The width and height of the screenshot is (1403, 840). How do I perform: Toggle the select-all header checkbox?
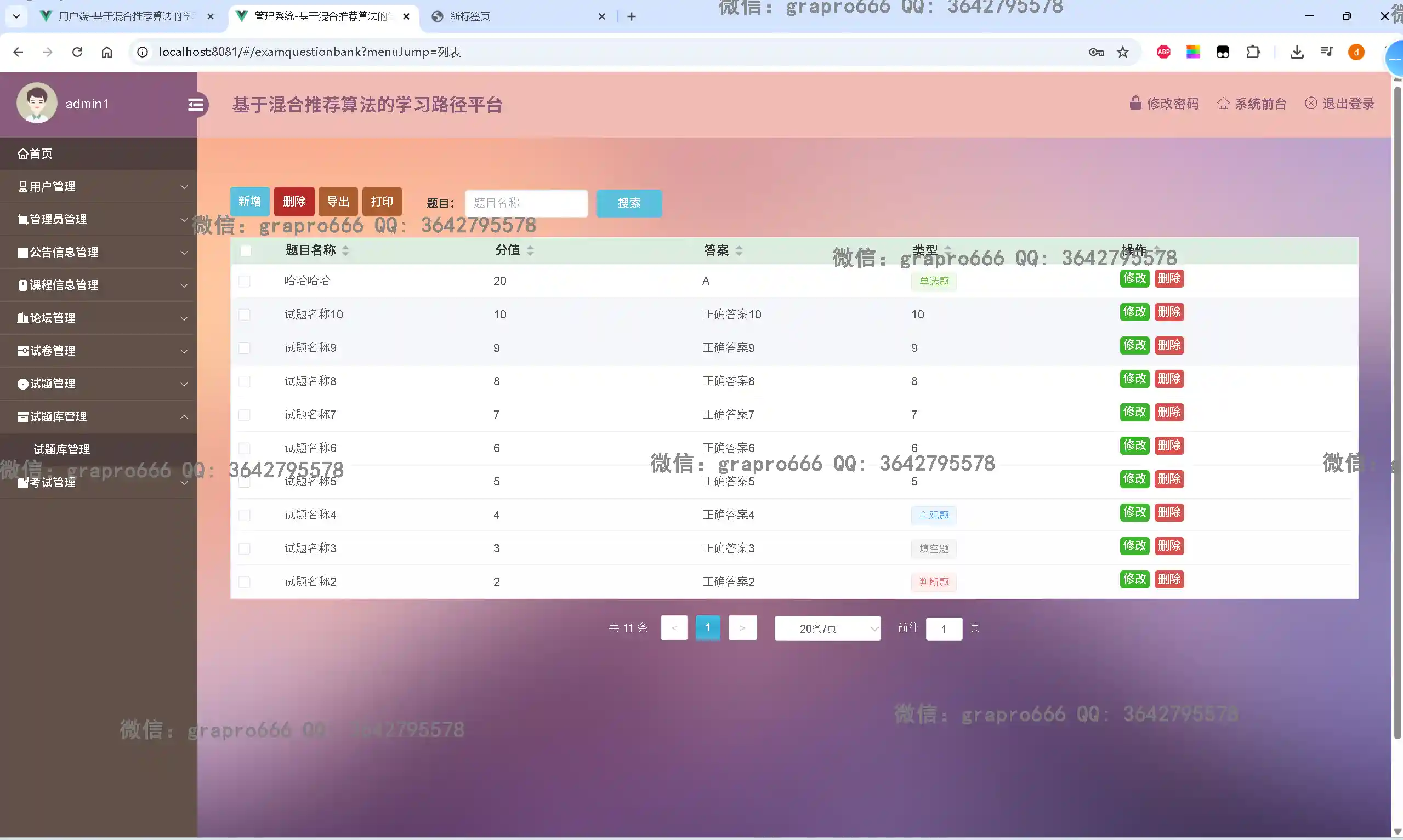246,251
